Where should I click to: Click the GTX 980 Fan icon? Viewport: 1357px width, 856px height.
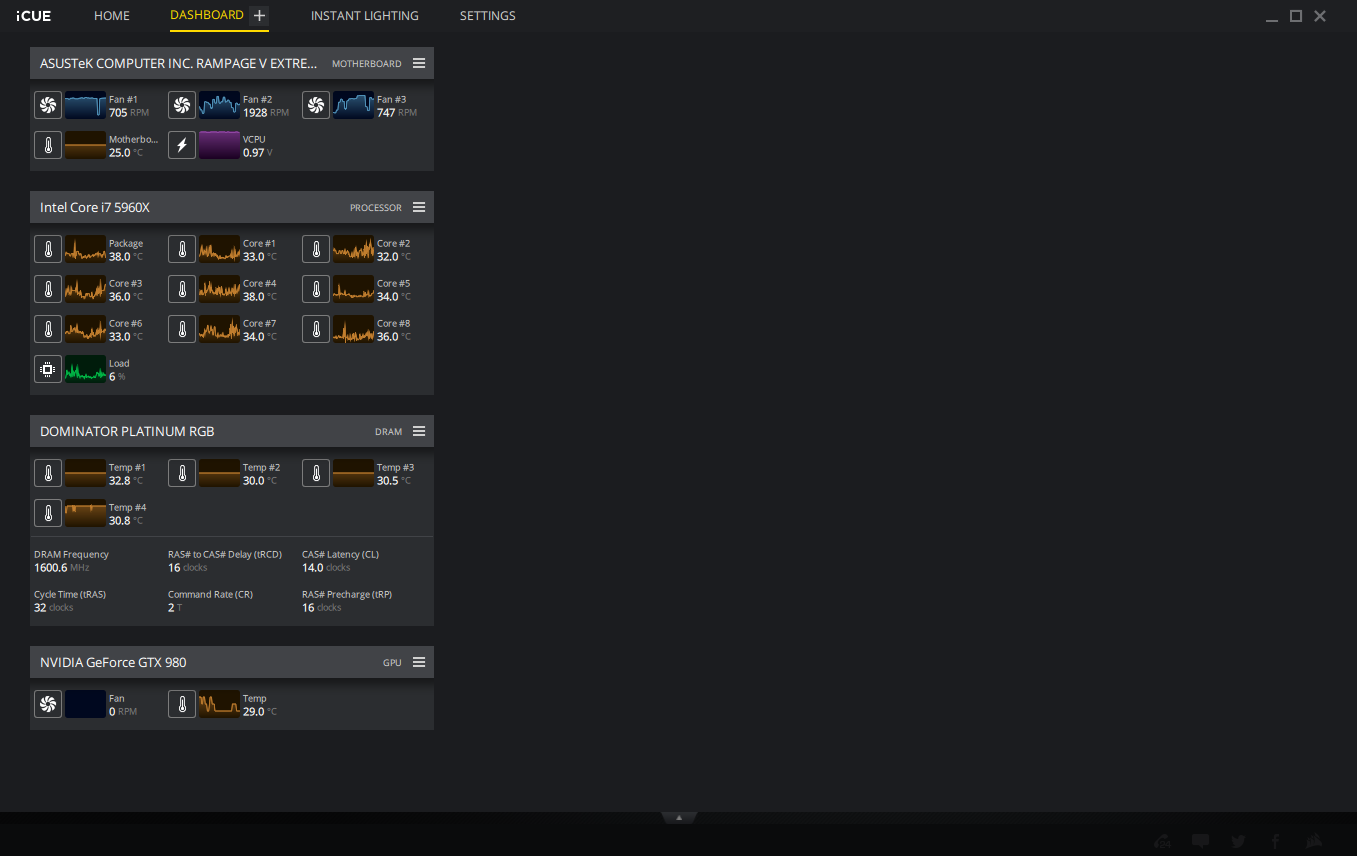point(48,704)
